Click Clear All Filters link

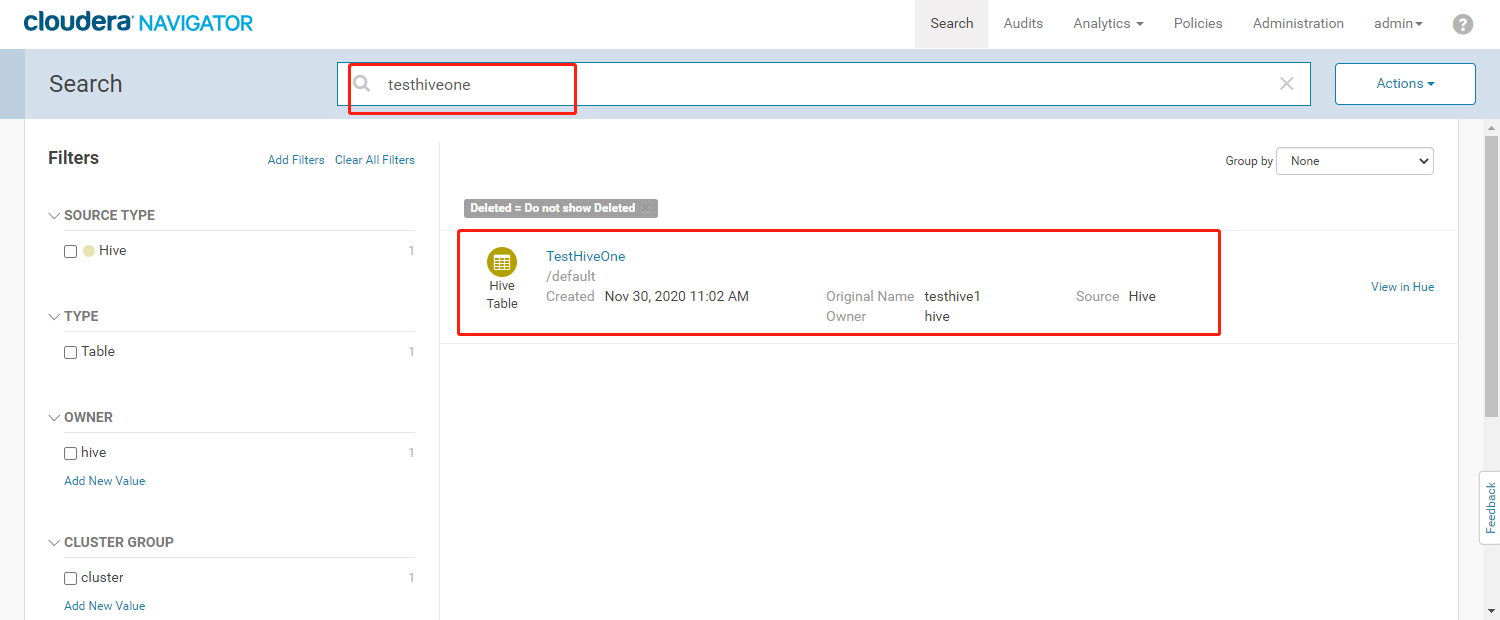coord(375,160)
